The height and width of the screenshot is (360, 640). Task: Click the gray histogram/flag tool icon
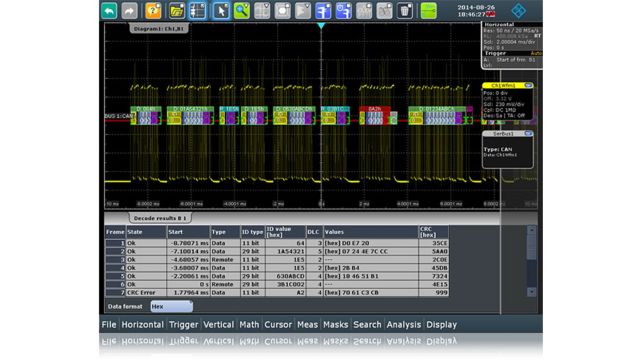(302, 11)
